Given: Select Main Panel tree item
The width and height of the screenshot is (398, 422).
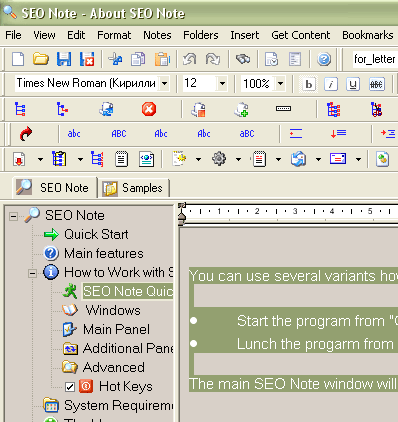Looking at the screenshot, I should (116, 329).
